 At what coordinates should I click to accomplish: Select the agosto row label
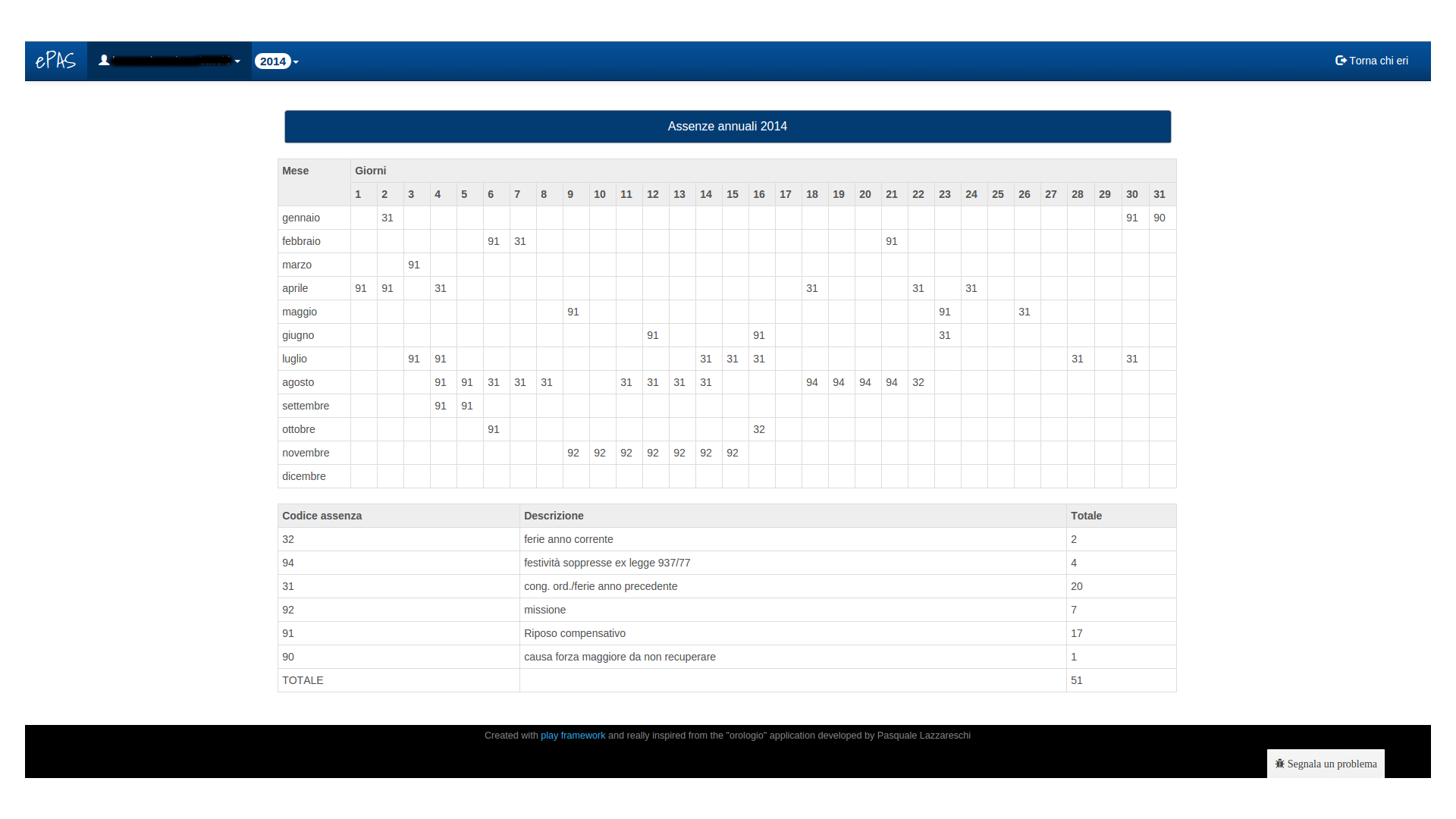pos(298,382)
